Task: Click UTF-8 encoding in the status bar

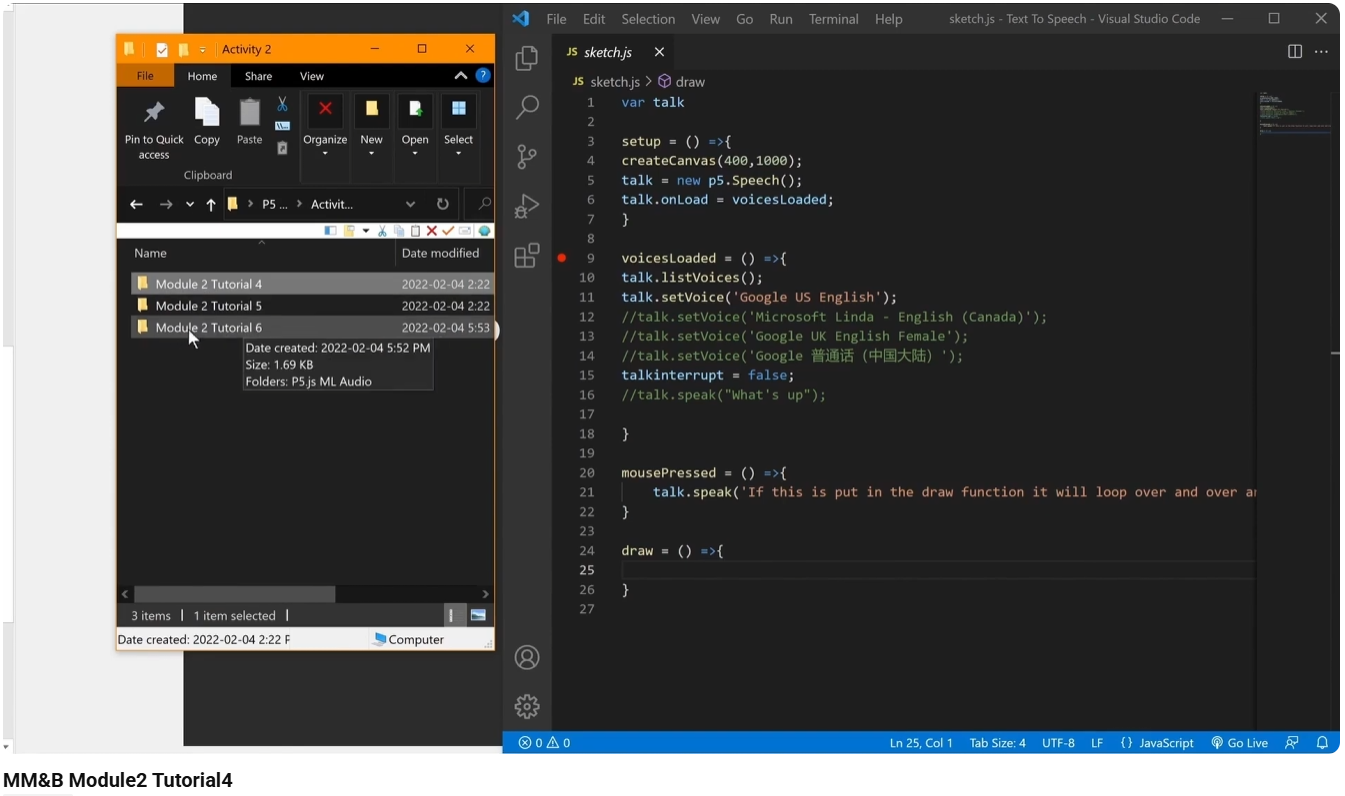Action: [1058, 742]
